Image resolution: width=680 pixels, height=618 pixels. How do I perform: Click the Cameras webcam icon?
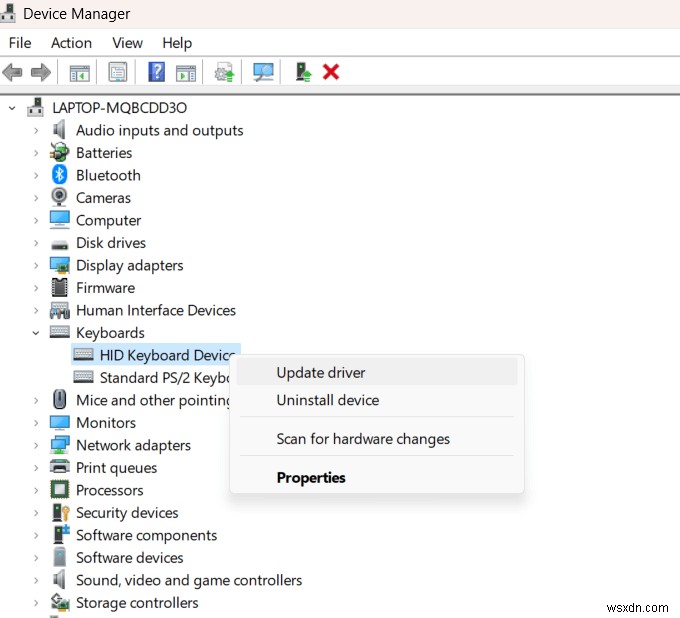pyautogui.click(x=59, y=197)
